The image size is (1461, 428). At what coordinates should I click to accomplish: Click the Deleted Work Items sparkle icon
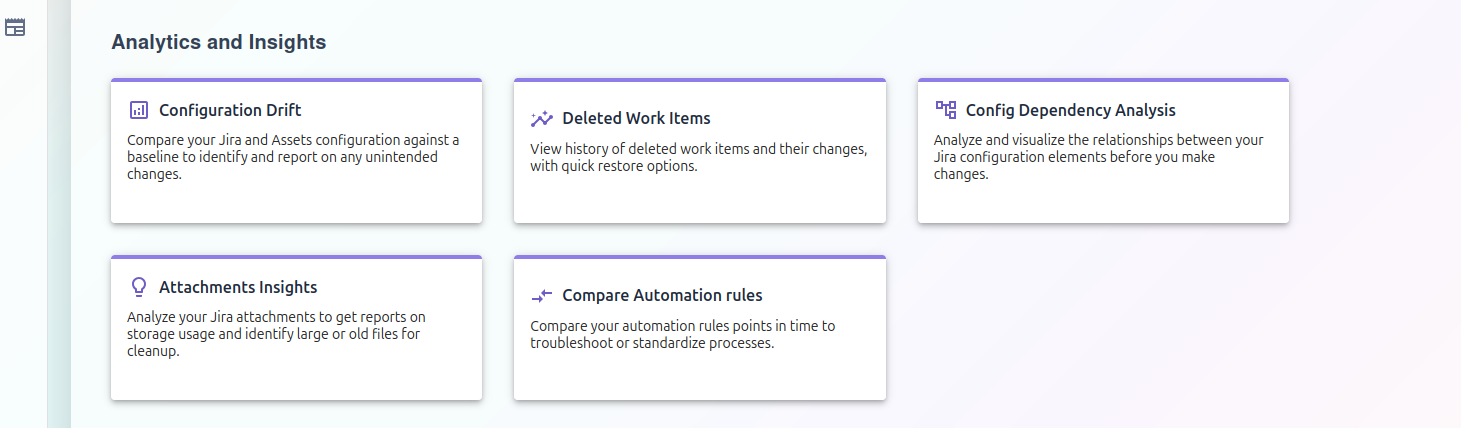(542, 118)
